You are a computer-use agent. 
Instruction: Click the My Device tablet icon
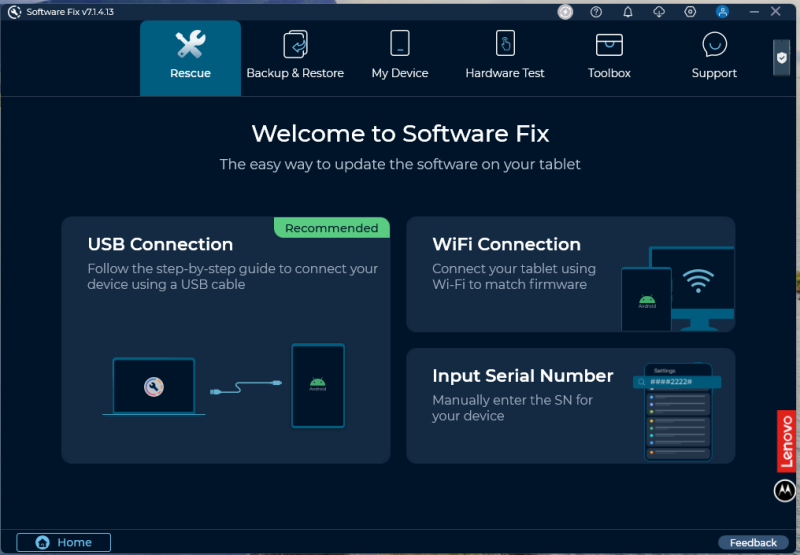tap(399, 43)
